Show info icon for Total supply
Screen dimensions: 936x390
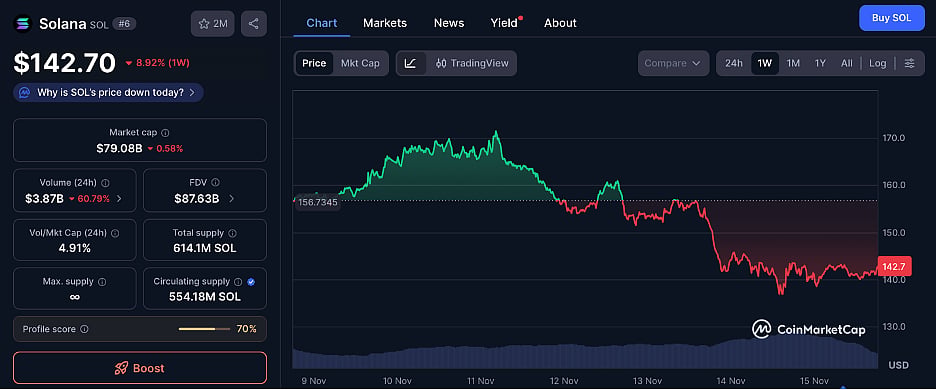pyautogui.click(x=232, y=233)
